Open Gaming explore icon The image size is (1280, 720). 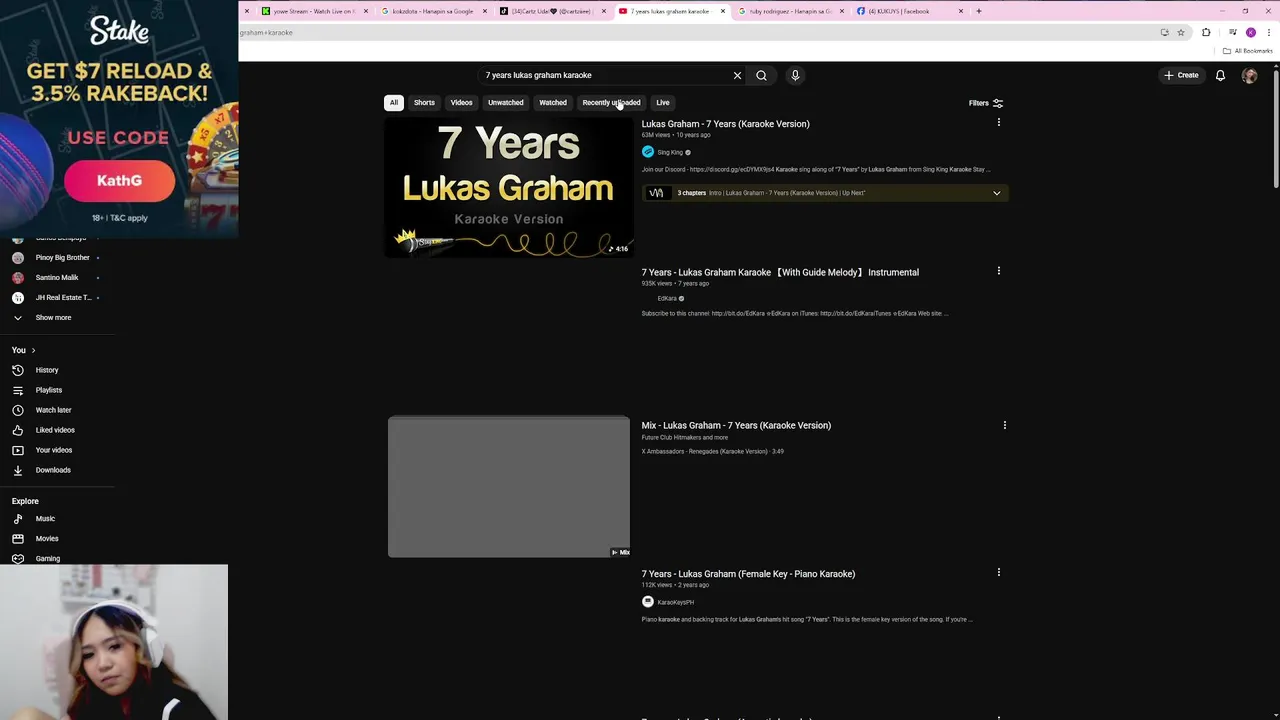[18, 558]
